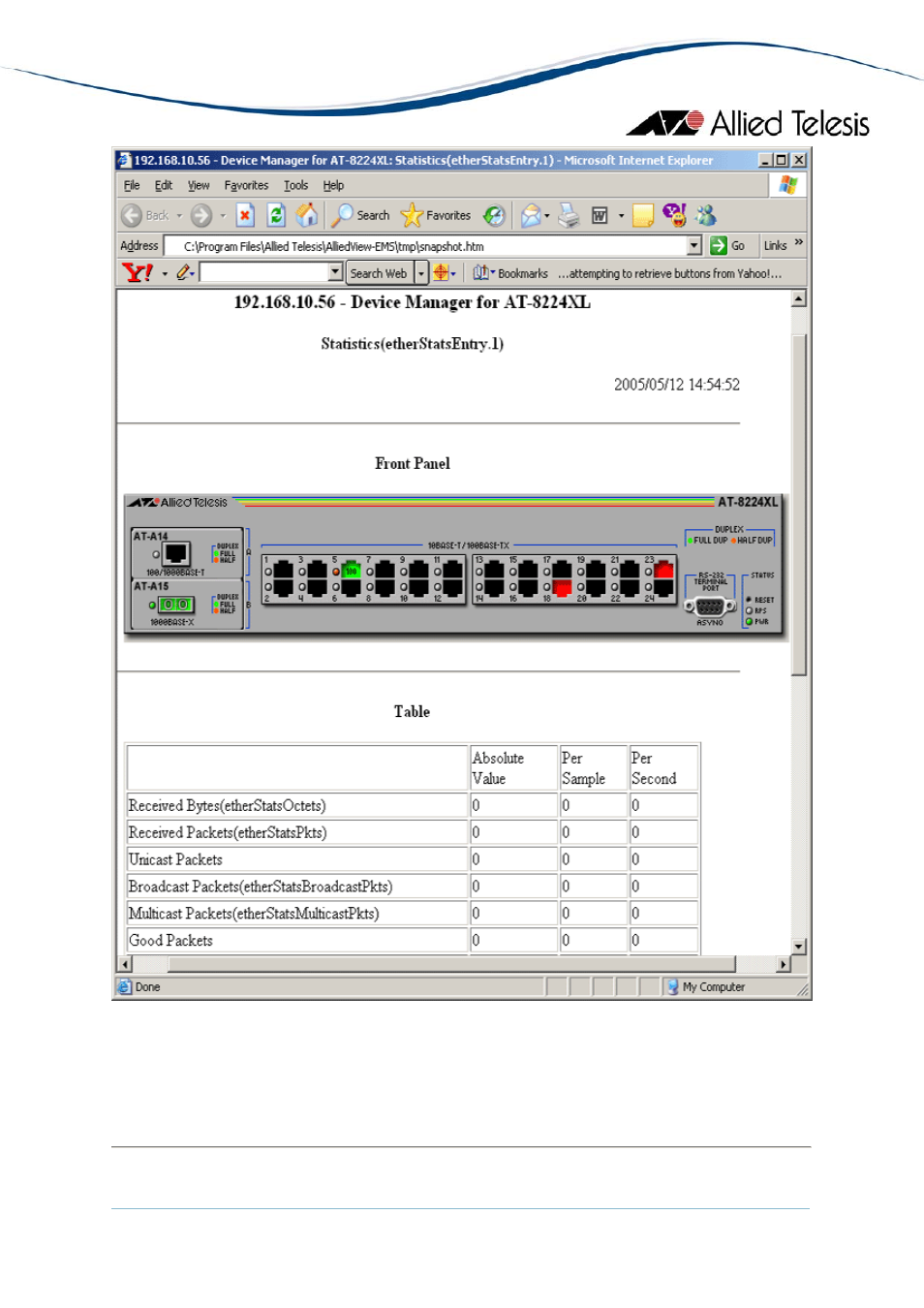Viewport: 924px width, 1308px height.
Task: Click the Yahoo search text field
Action: tap(264, 272)
